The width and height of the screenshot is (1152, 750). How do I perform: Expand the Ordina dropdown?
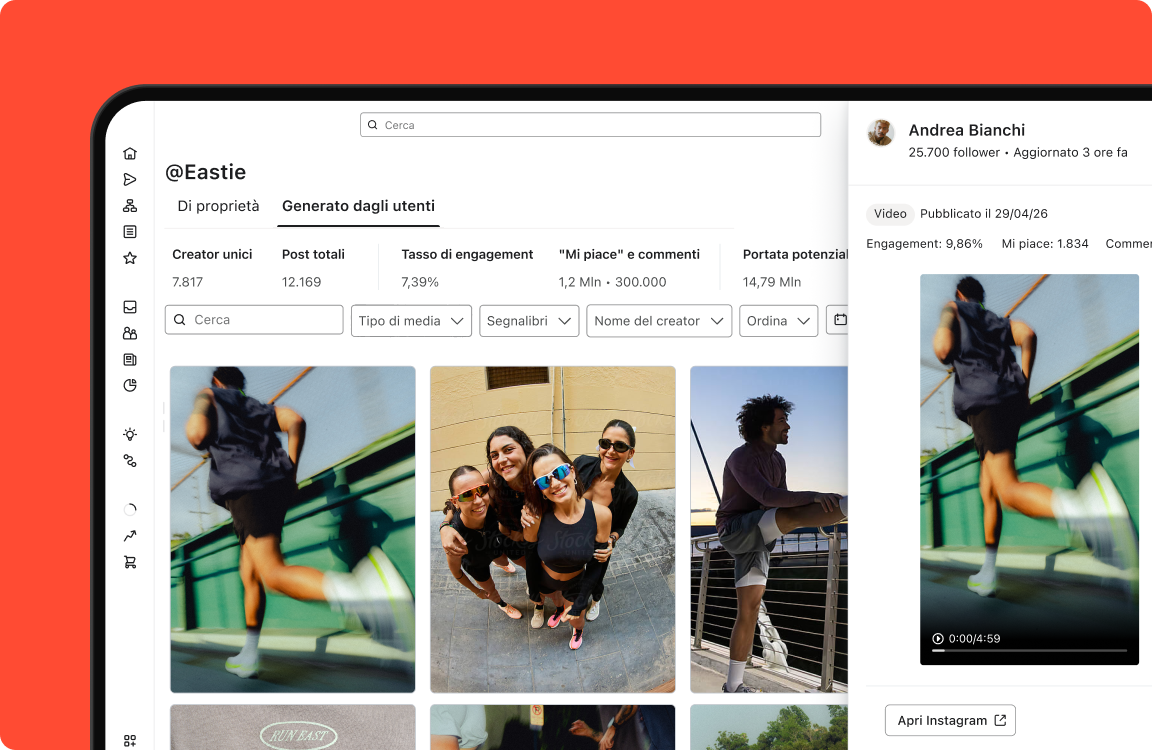tap(779, 321)
